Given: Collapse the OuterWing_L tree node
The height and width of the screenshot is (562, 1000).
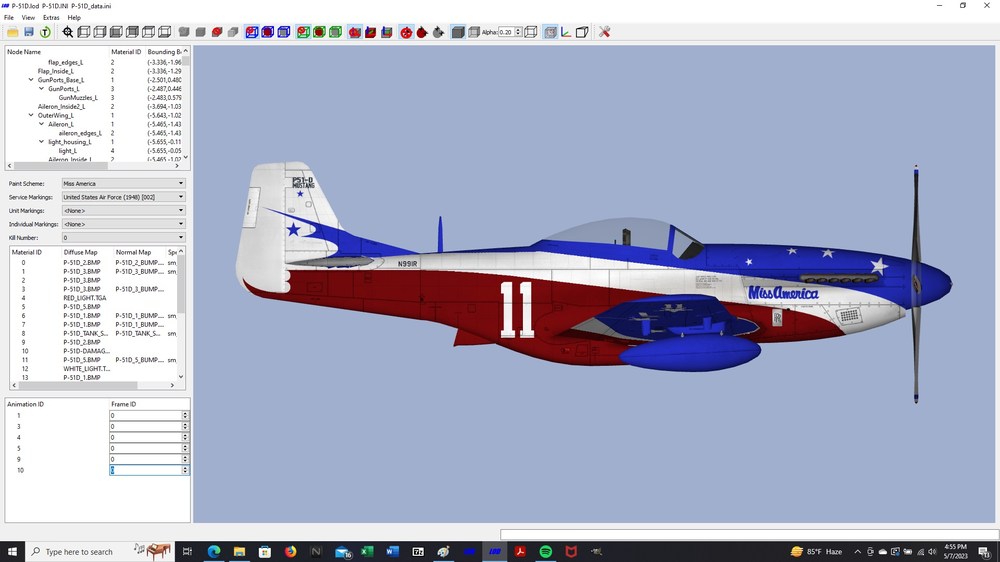Looking at the screenshot, I should coord(31,115).
